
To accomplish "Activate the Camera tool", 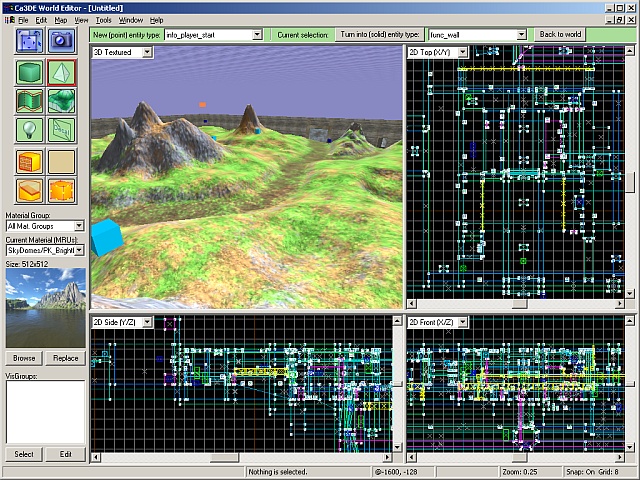I will (x=62, y=41).
